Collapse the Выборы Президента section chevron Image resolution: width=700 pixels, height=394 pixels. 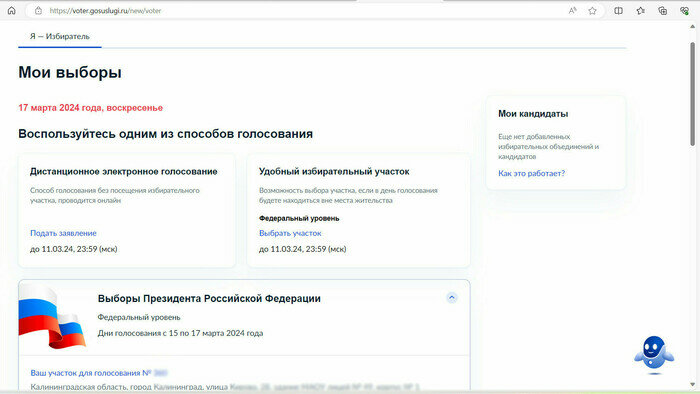pyautogui.click(x=452, y=298)
